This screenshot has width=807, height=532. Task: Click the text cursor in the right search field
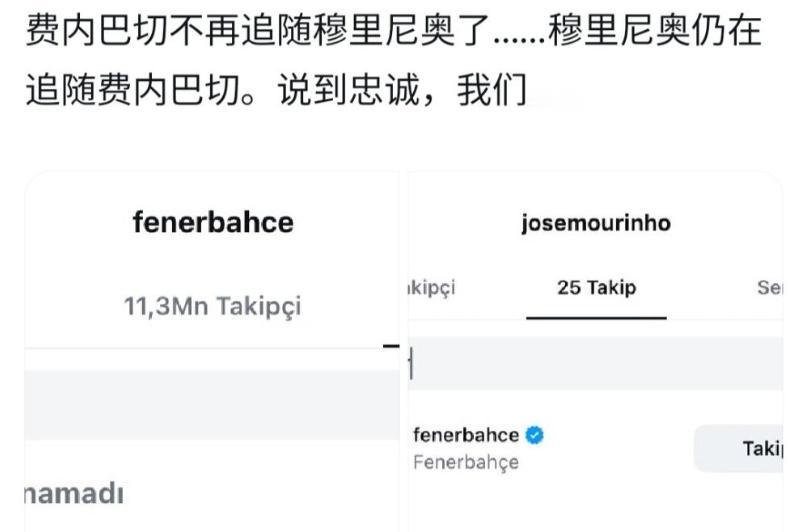pyautogui.click(x=411, y=363)
